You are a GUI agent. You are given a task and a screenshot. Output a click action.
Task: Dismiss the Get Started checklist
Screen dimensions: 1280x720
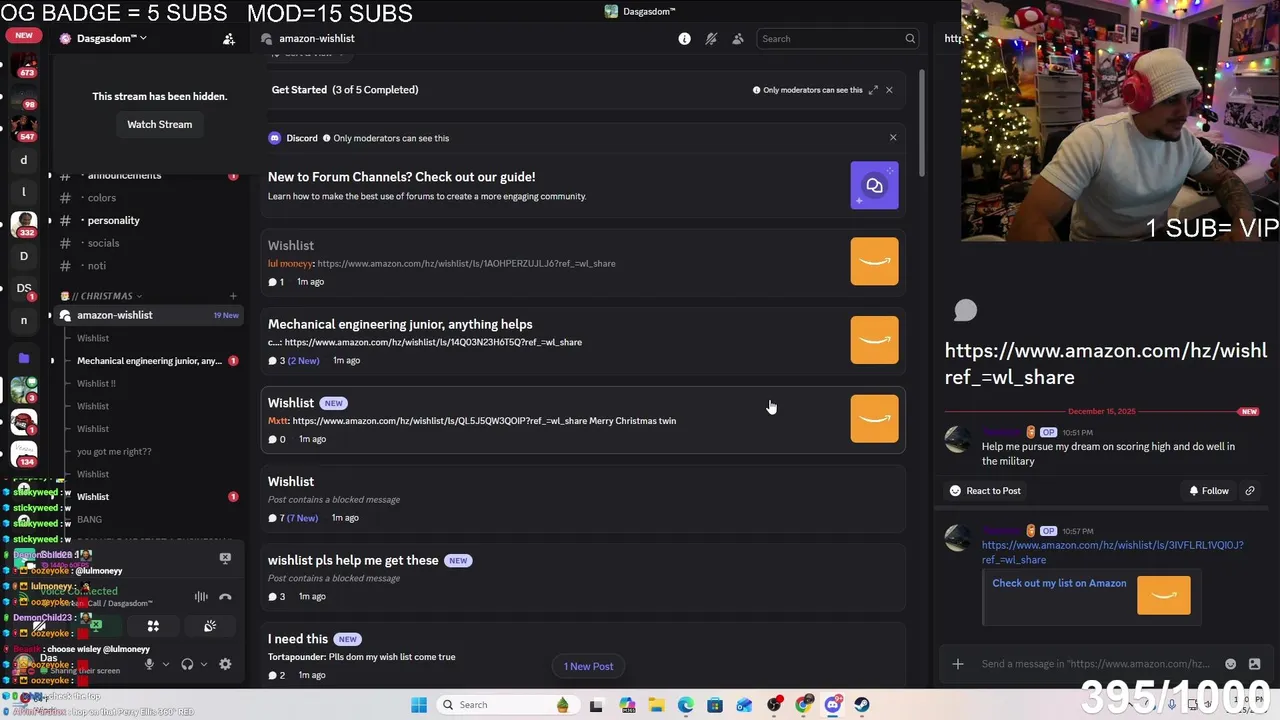(889, 90)
